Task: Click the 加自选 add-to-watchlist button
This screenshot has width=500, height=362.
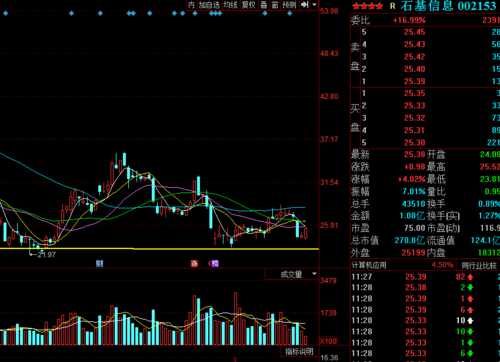Action: pyautogui.click(x=209, y=5)
